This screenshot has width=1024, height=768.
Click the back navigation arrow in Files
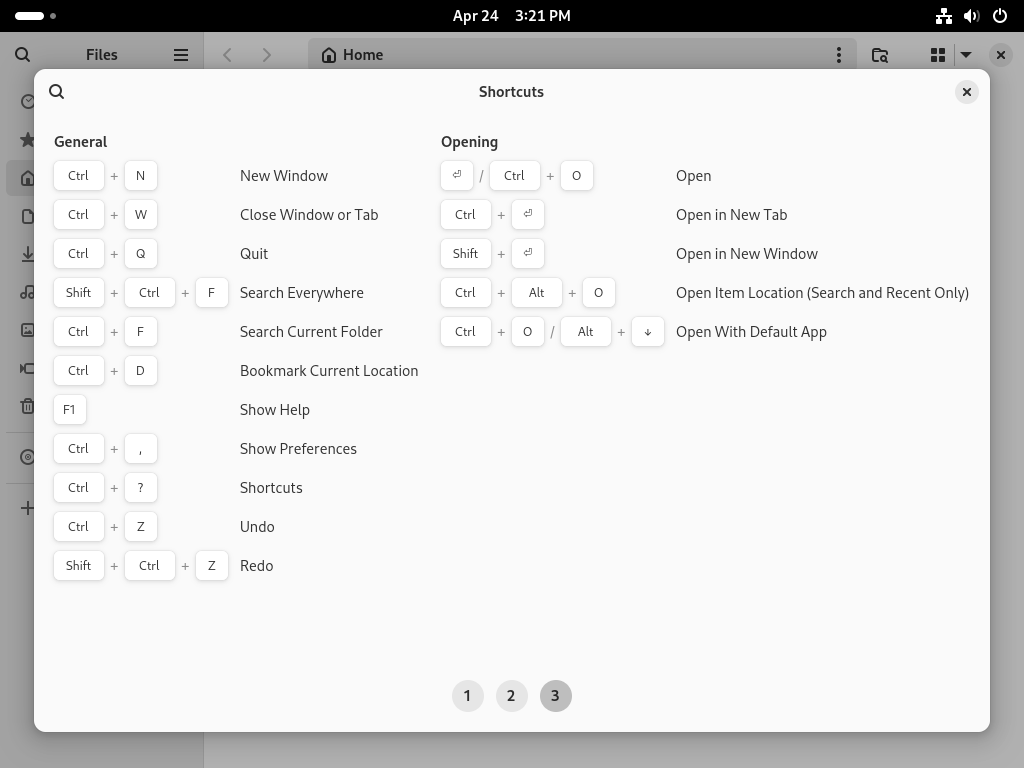[227, 55]
